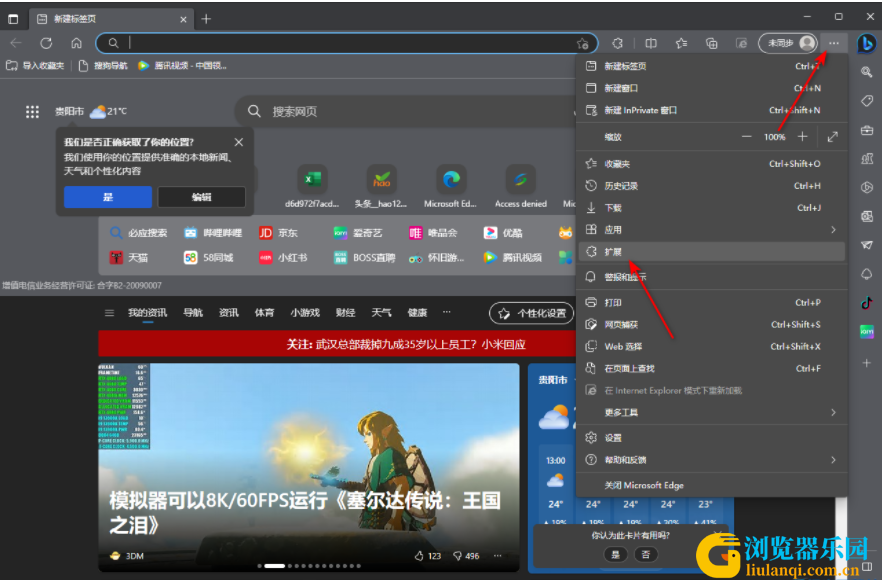Open a new tab with the plus button

[206, 19]
